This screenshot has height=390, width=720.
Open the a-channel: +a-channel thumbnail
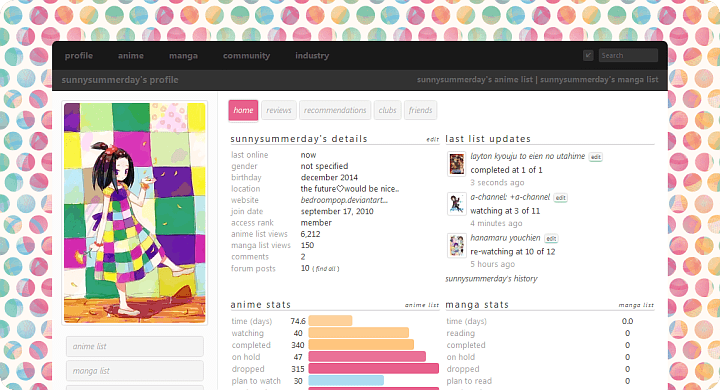coord(456,204)
